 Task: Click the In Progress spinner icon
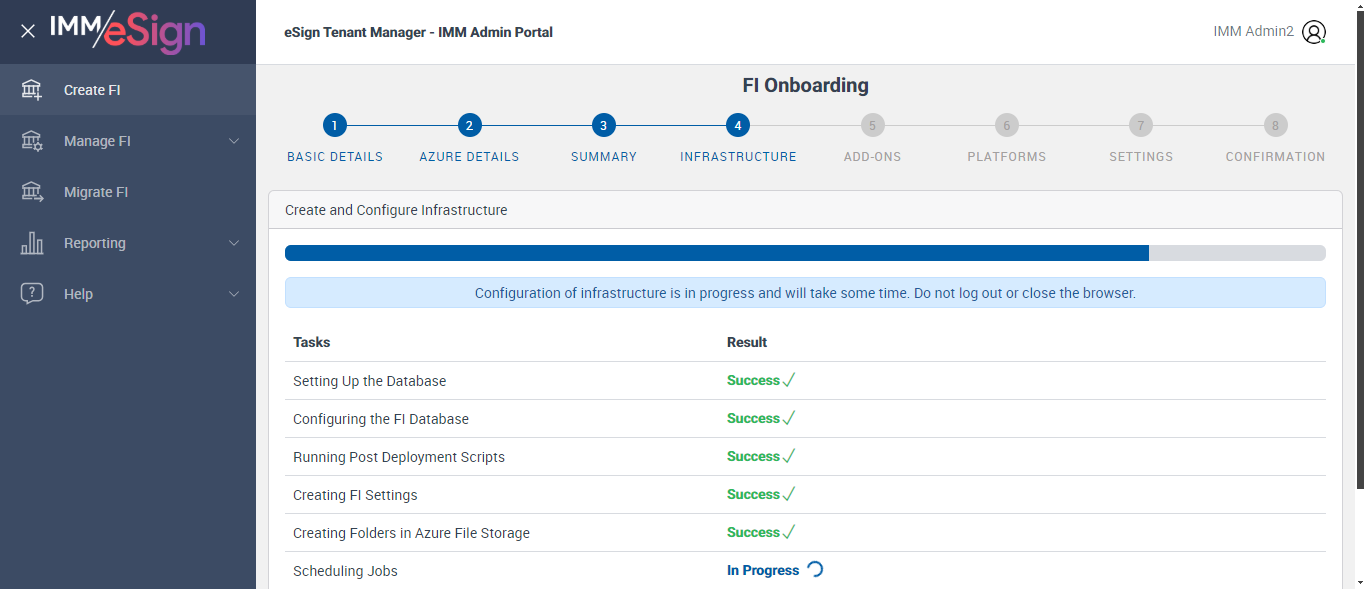[815, 570]
